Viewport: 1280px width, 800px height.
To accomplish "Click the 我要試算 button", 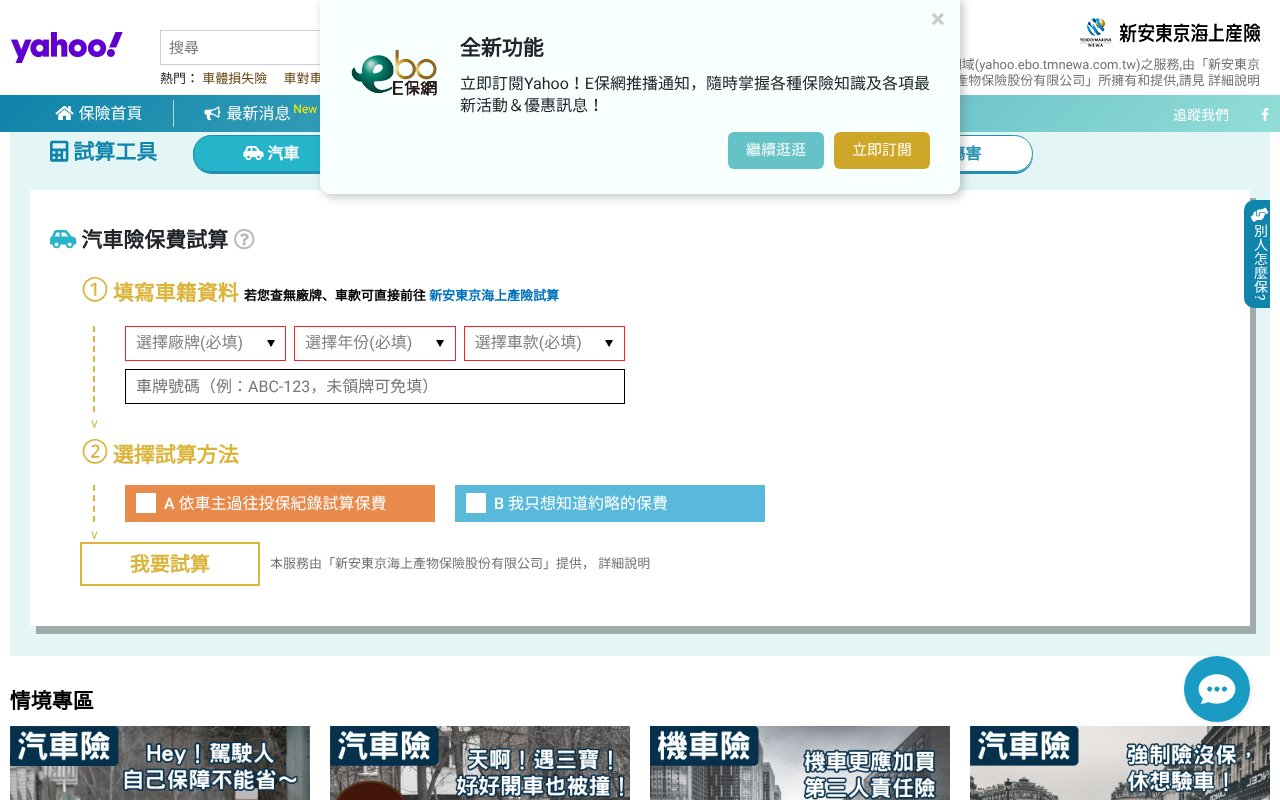I will [169, 563].
